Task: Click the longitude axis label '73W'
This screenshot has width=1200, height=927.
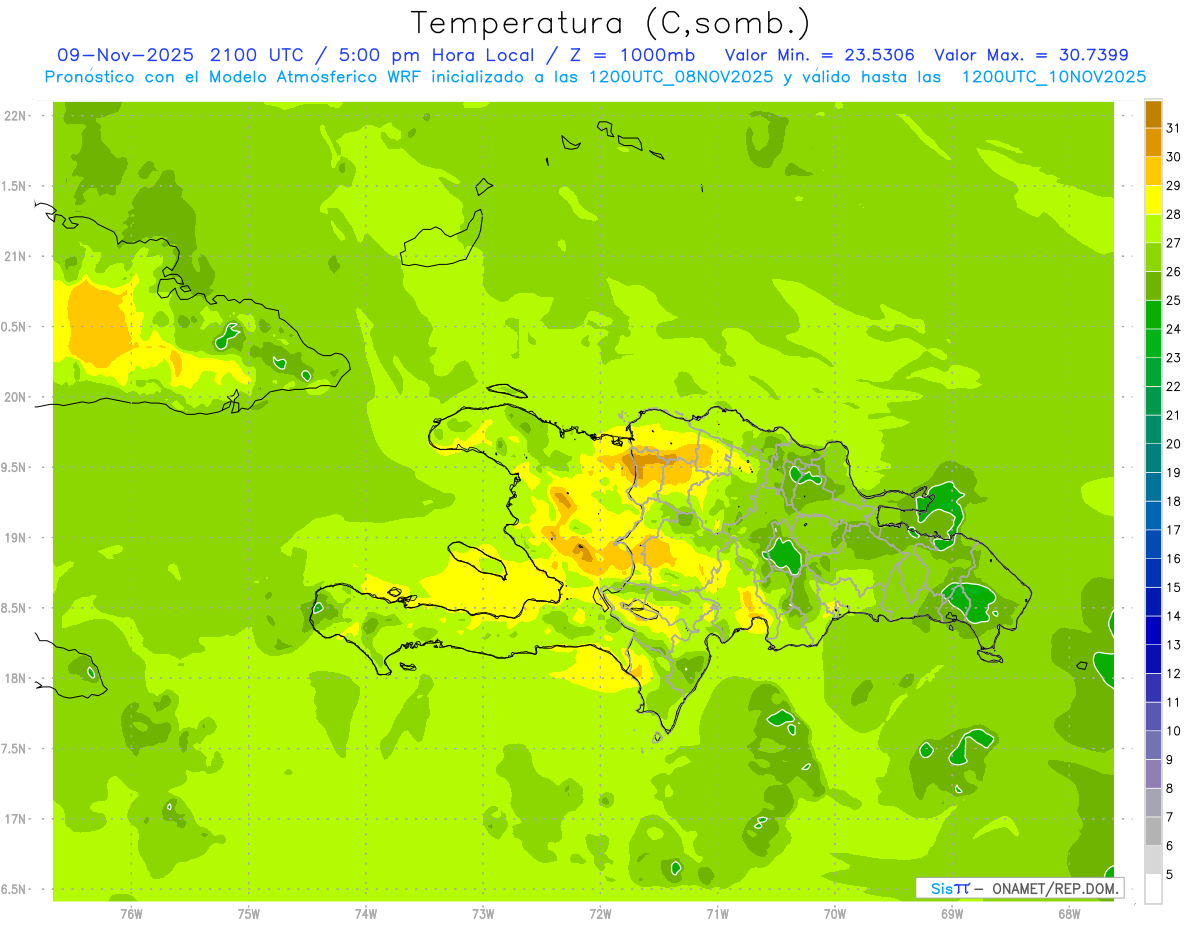Action: pos(483,913)
